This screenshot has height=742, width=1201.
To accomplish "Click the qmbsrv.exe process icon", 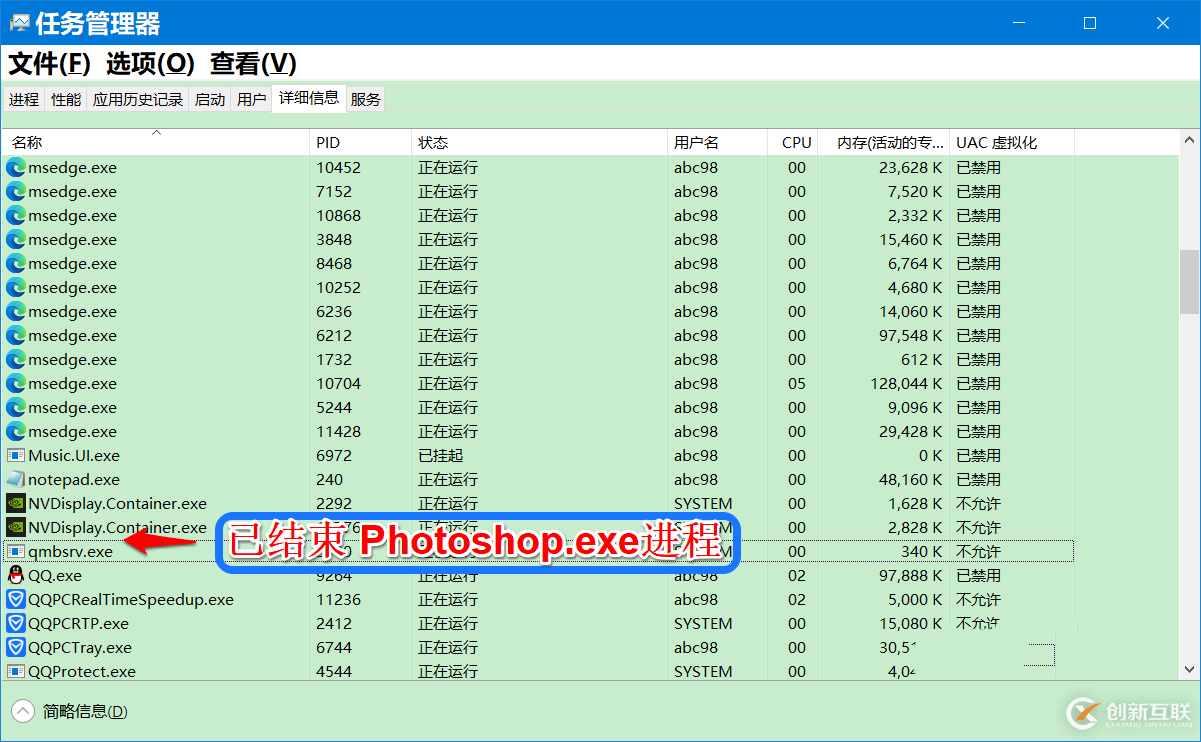I will click(16, 551).
